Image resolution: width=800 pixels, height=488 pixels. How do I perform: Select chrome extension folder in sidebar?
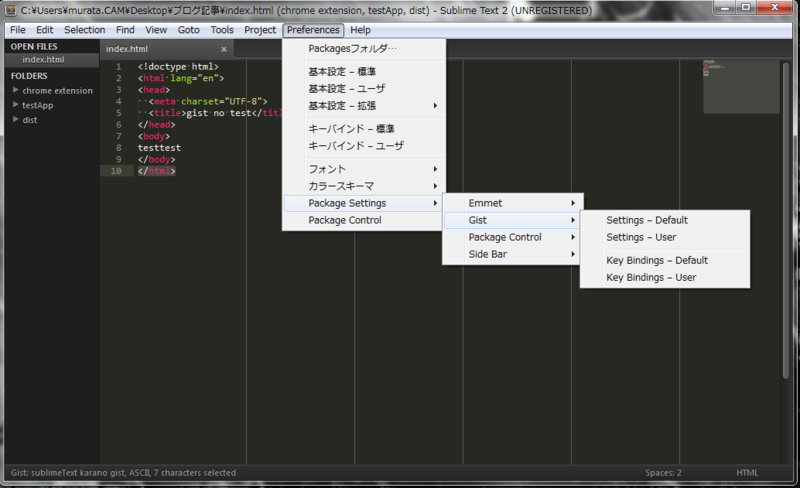[x=58, y=90]
